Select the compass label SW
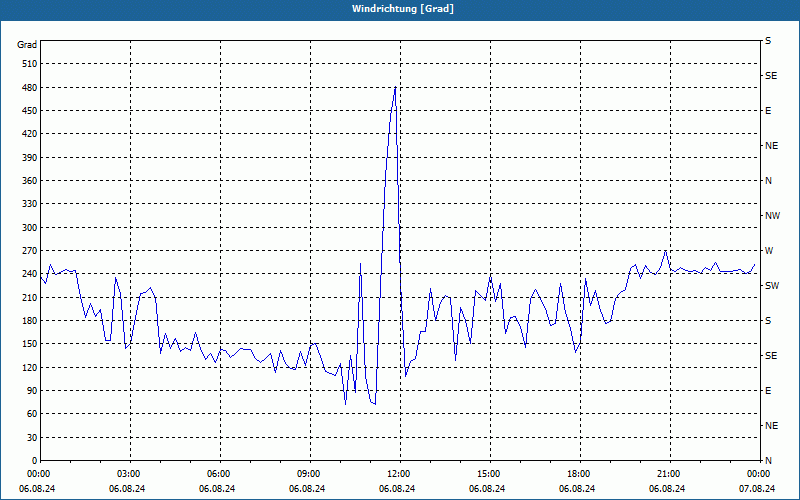This screenshot has width=800, height=500. point(772,286)
